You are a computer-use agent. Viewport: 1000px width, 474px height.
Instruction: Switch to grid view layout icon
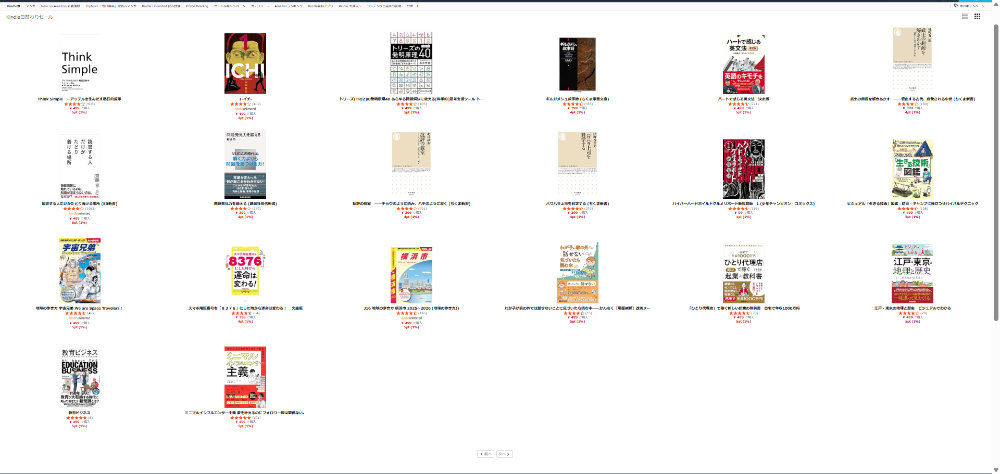pos(977,17)
